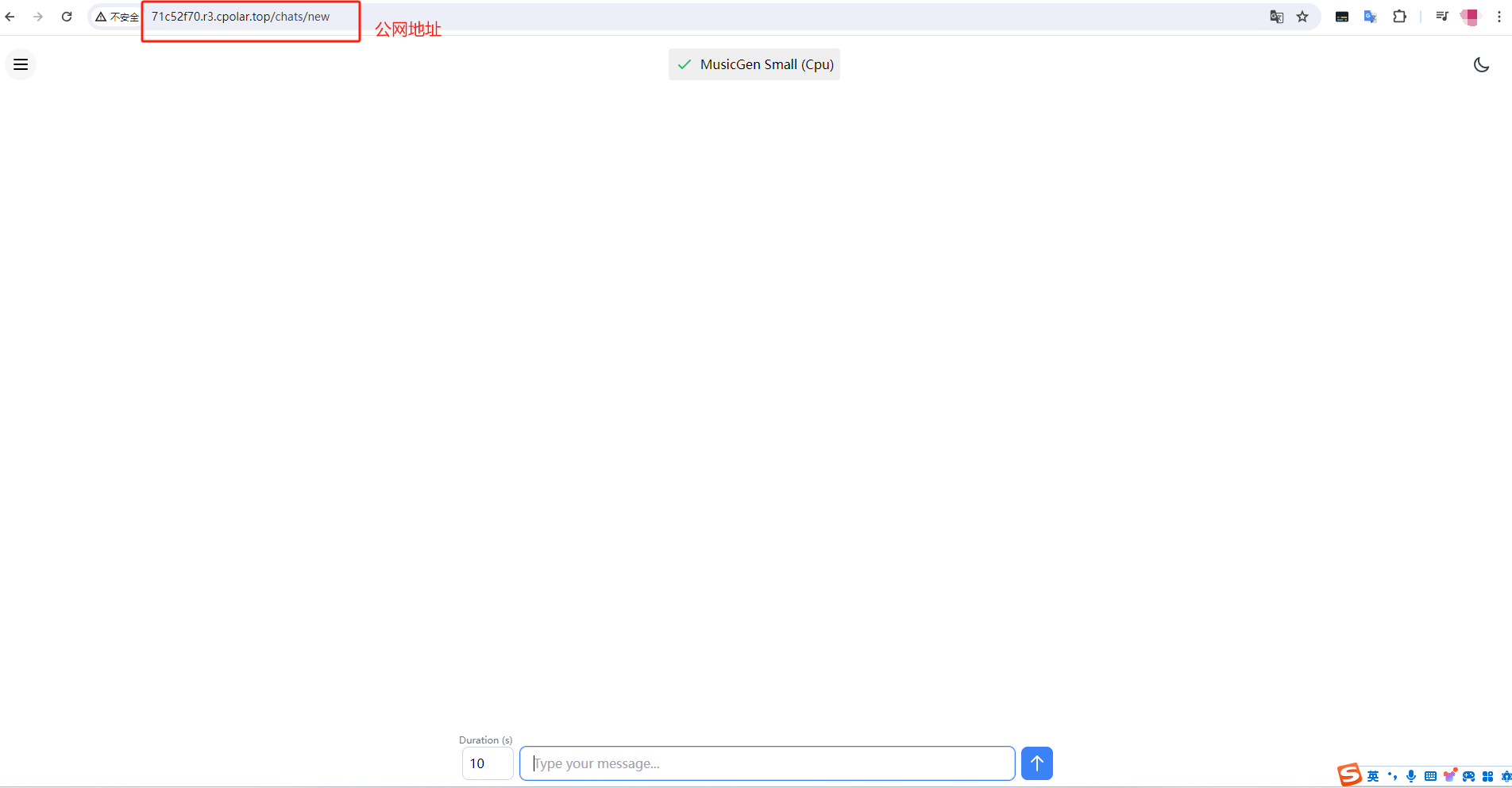Viewport: 1512px width, 788px height.
Task: Open the Chrome three-dot menu
Action: click(1499, 17)
